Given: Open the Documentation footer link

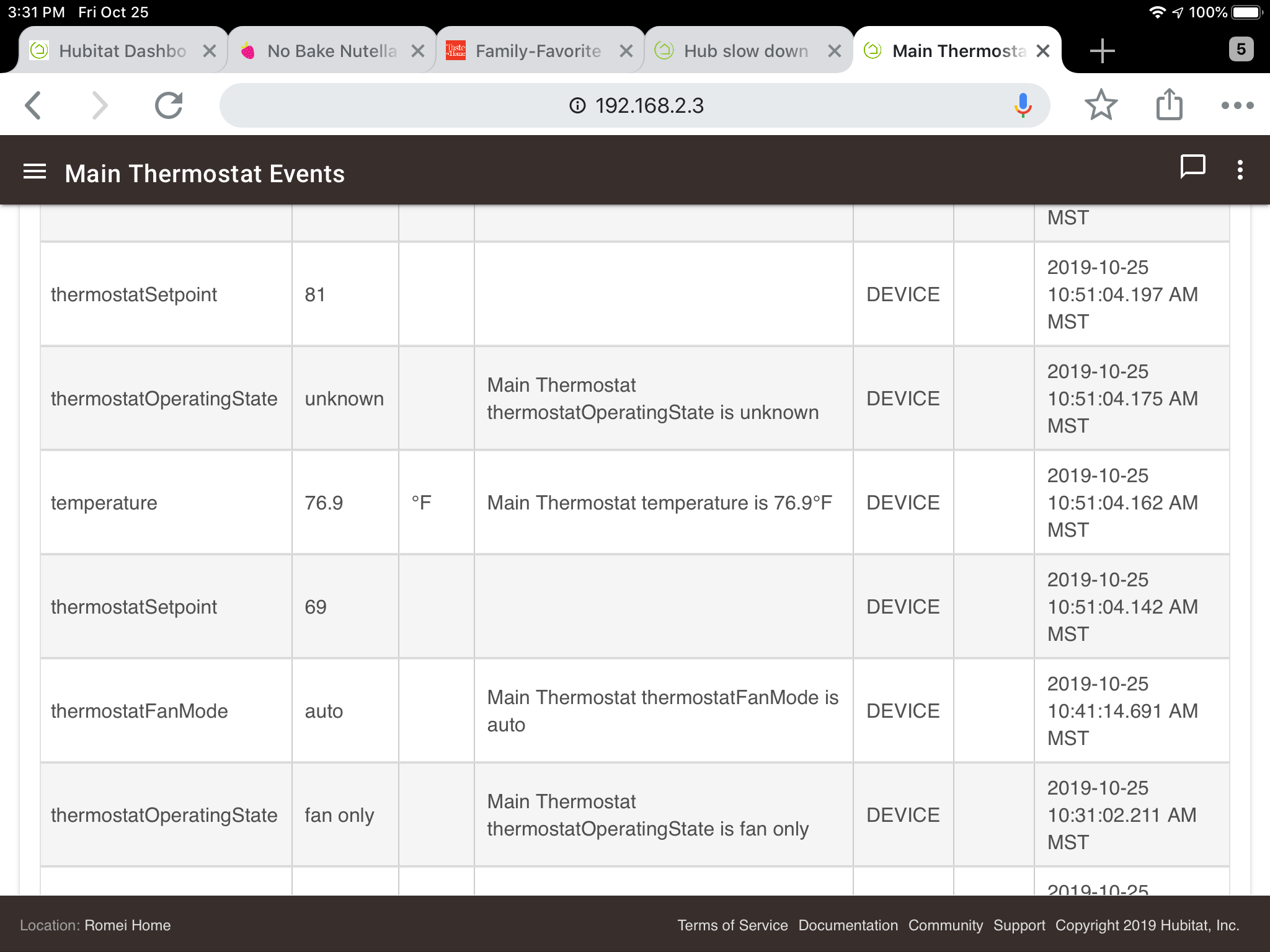Looking at the screenshot, I should (x=848, y=925).
